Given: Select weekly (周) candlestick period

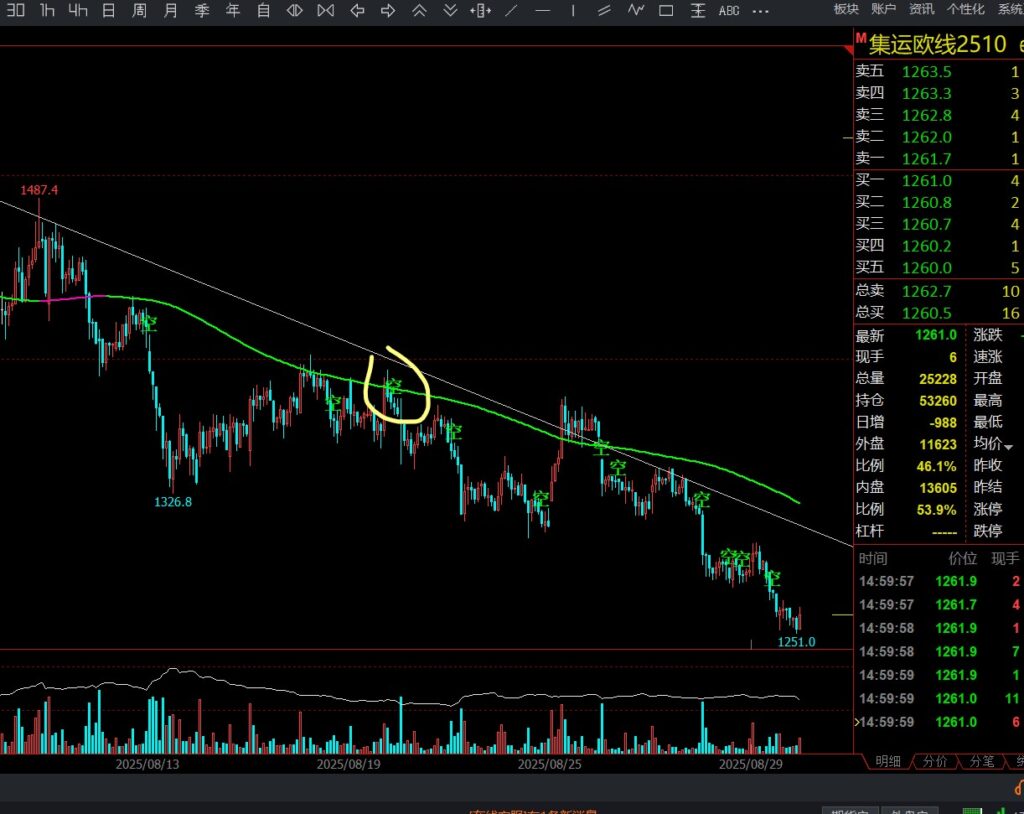Looking at the screenshot, I should [x=140, y=10].
